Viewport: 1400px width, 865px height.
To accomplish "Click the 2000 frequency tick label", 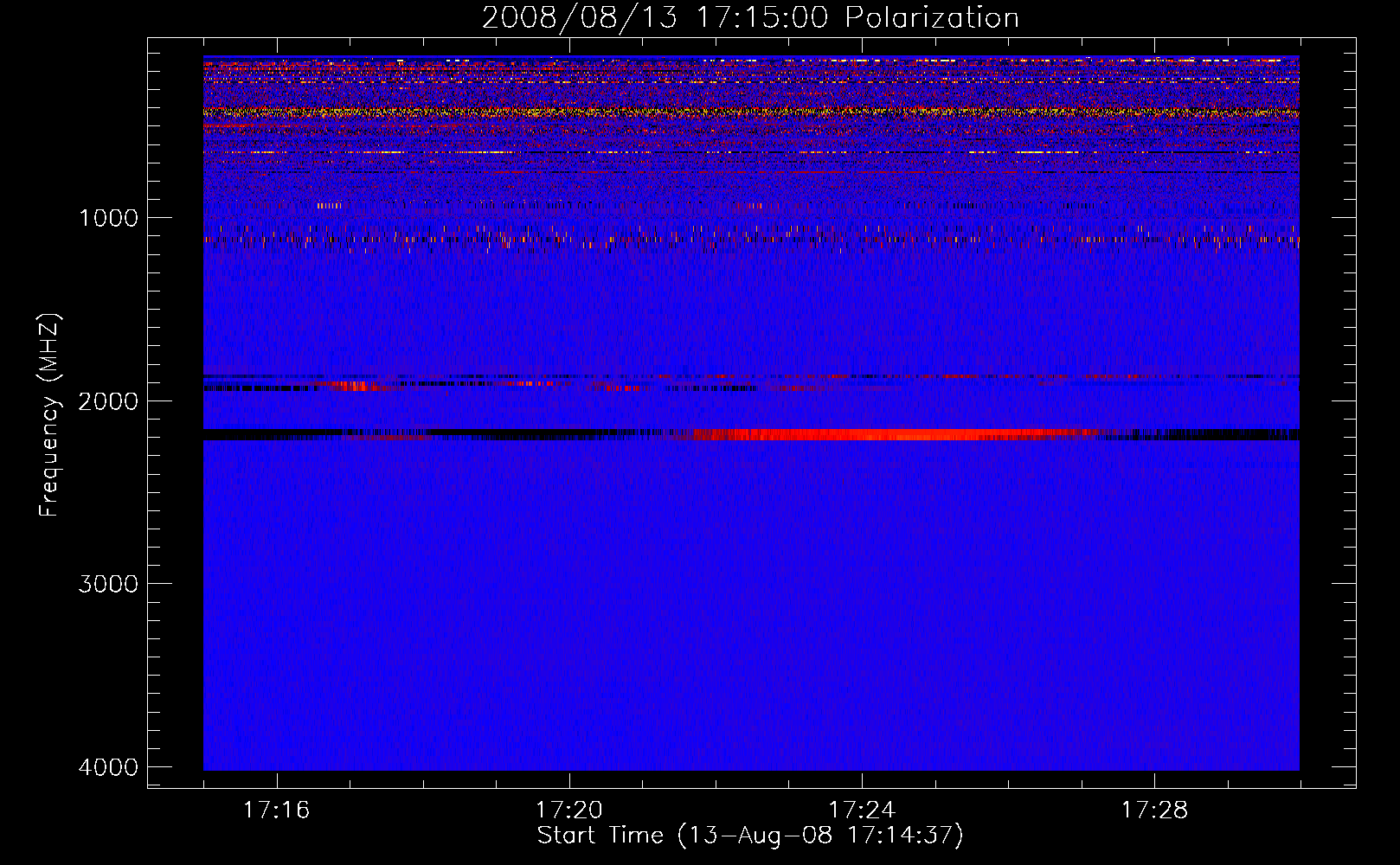I will [108, 401].
